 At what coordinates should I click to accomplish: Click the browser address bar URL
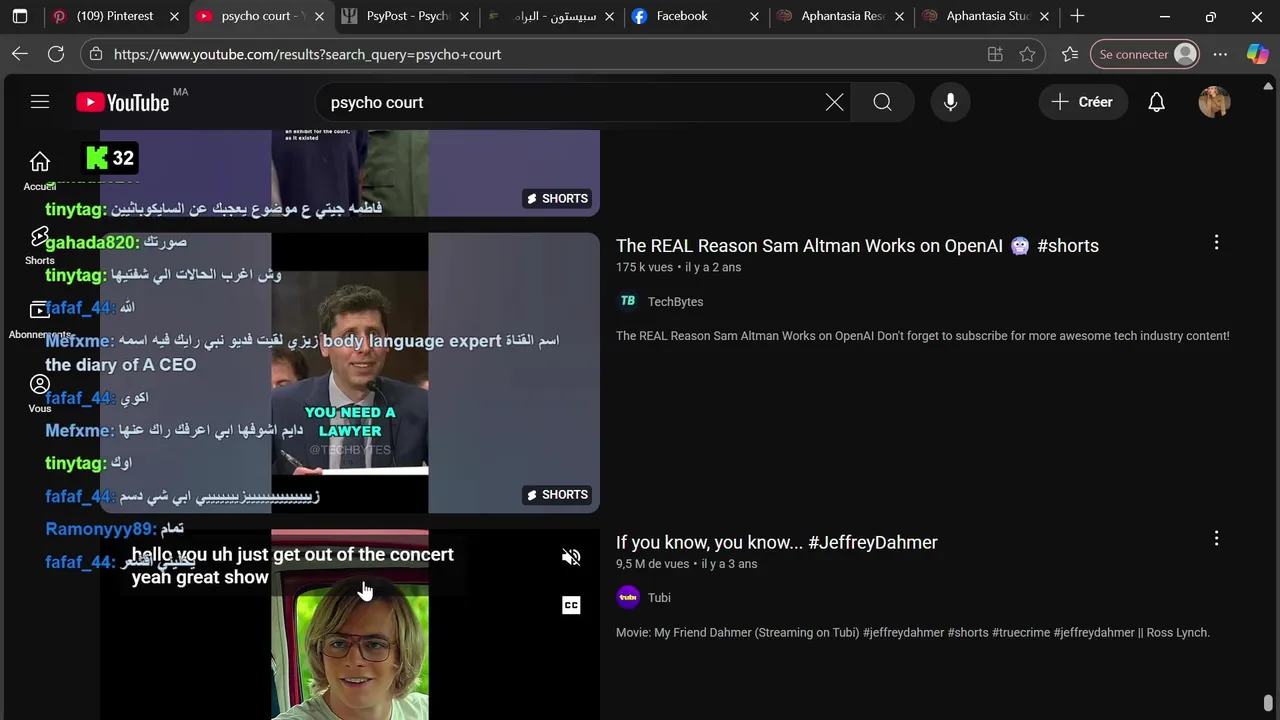coord(307,54)
